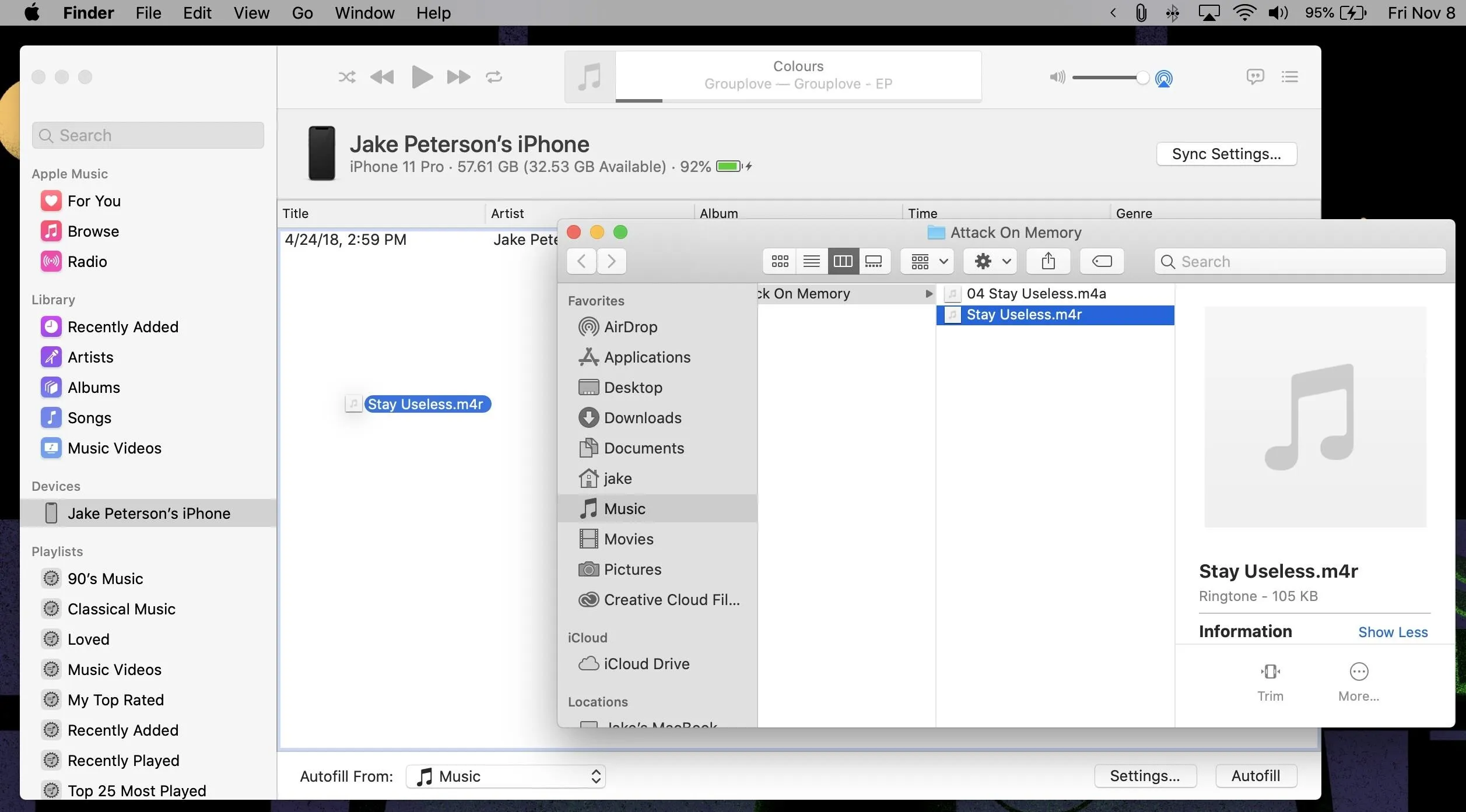Viewport: 1466px width, 812px height.
Task: Open Applications in Finder sidebar
Action: [x=634, y=357]
